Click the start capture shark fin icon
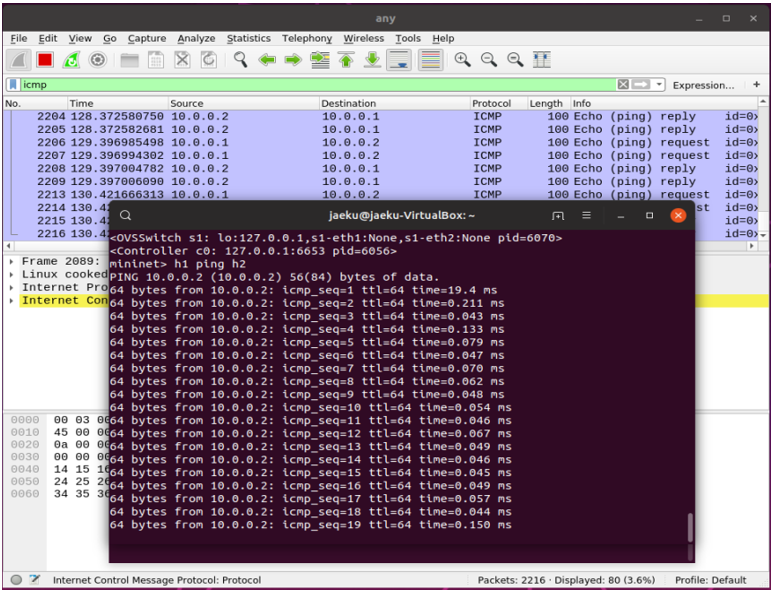Viewport: 772px width, 591px height. (x=19, y=60)
